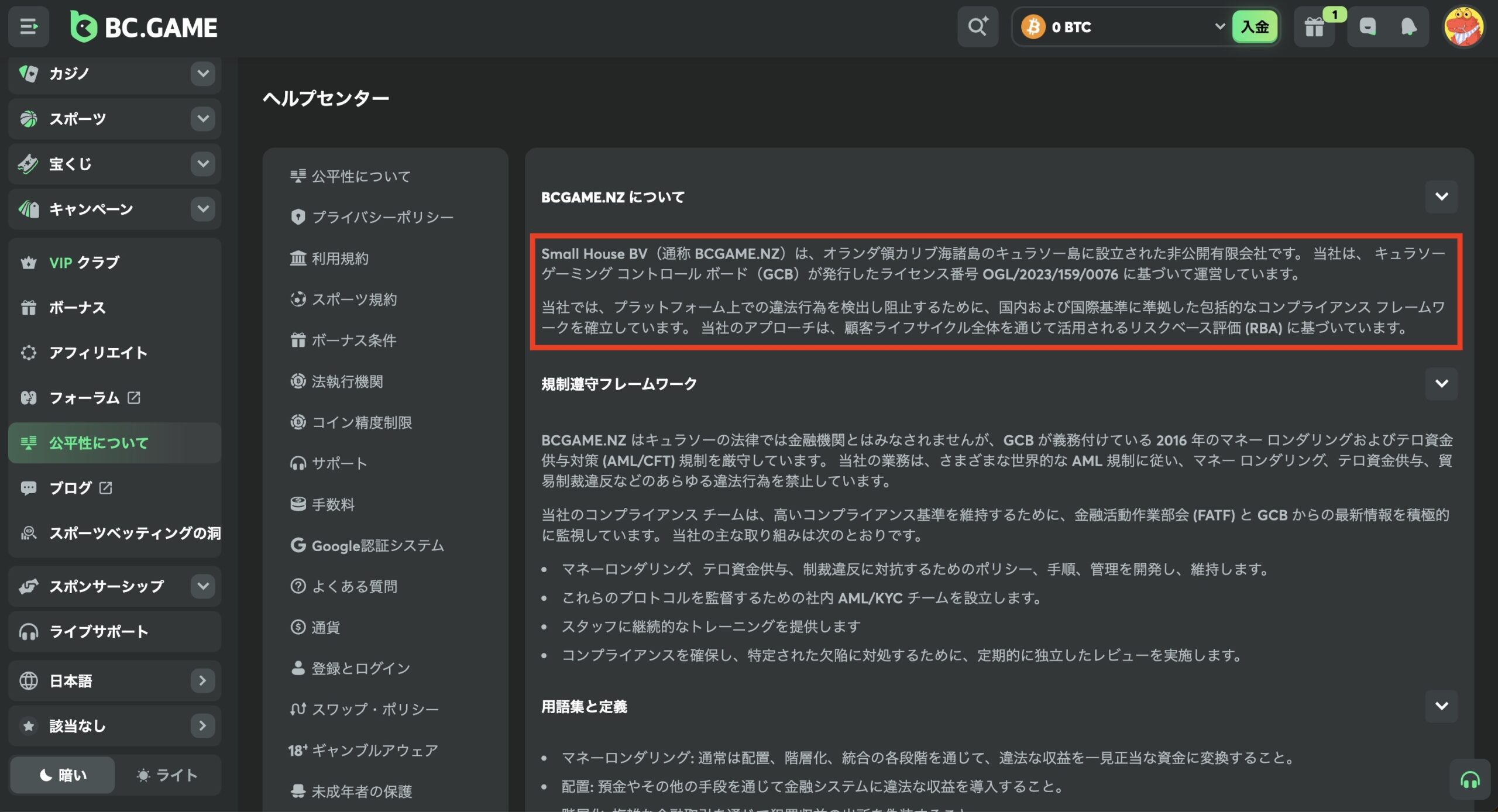
Task: Open the 該当なし selector arrow
Action: 202,726
